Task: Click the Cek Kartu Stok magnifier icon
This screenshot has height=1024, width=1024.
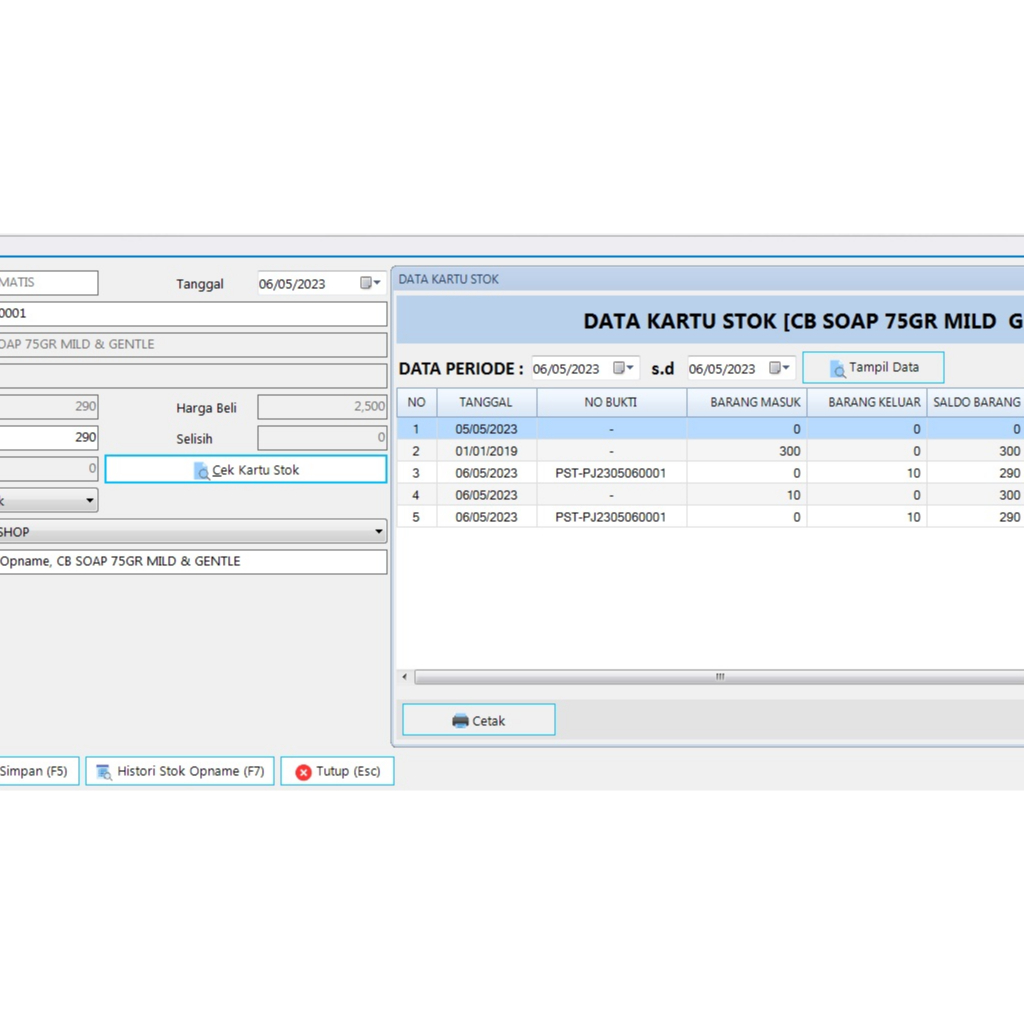Action: 202,470
